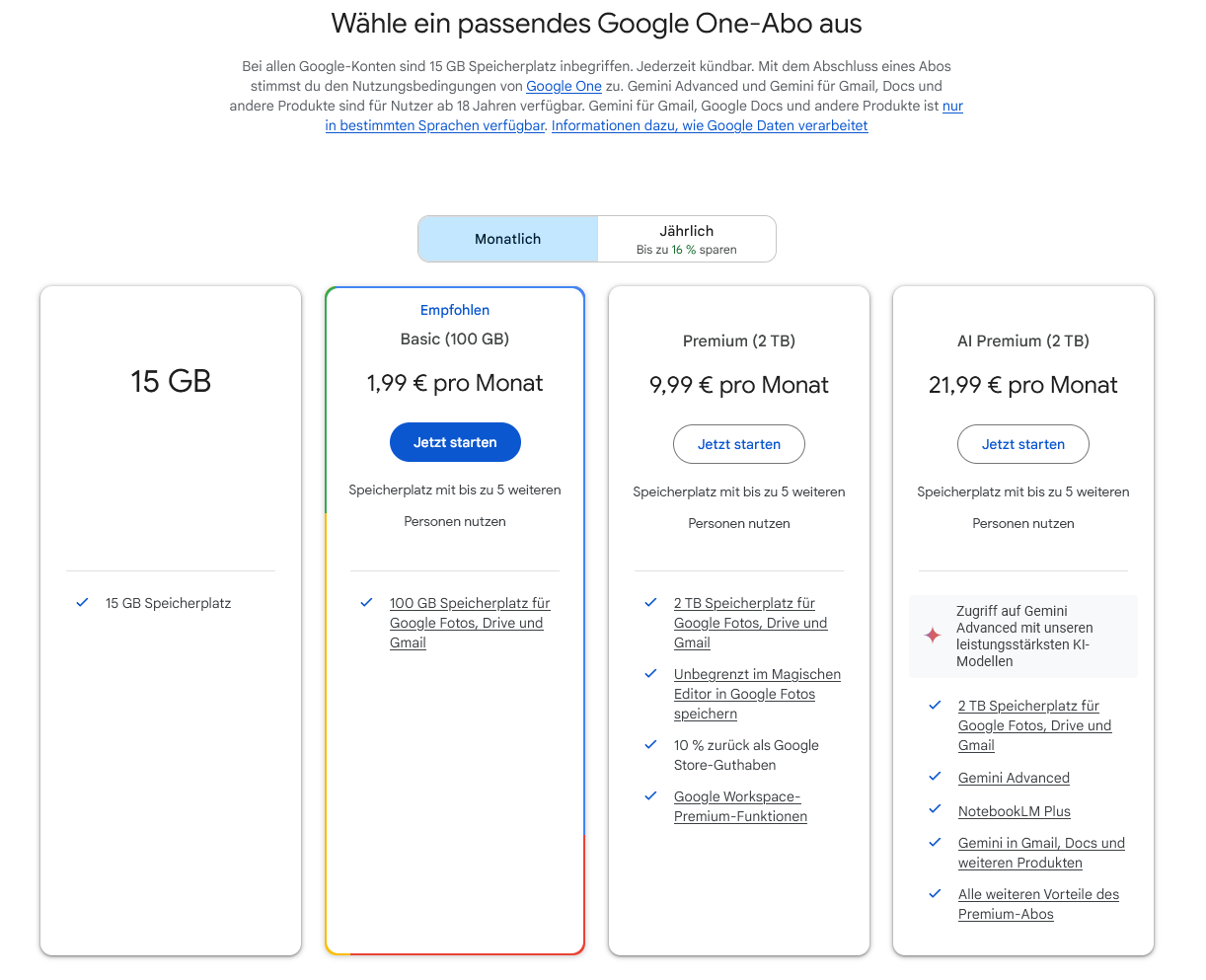Open Informationen dazu, wie Google Daten verarbeitet
This screenshot has width=1206, height=980.
point(710,125)
